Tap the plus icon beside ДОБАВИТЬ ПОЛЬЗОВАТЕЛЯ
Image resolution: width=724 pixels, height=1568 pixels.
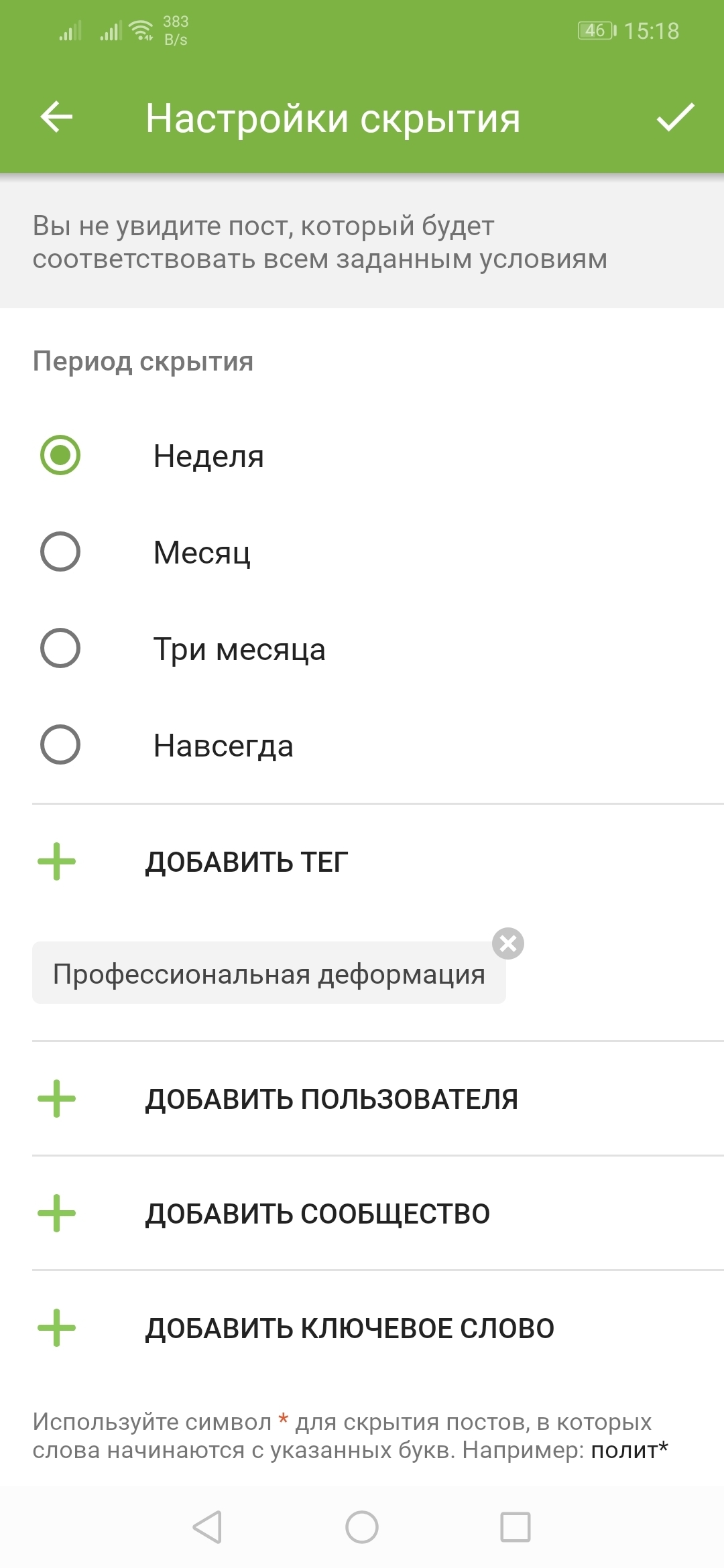[x=57, y=1099]
